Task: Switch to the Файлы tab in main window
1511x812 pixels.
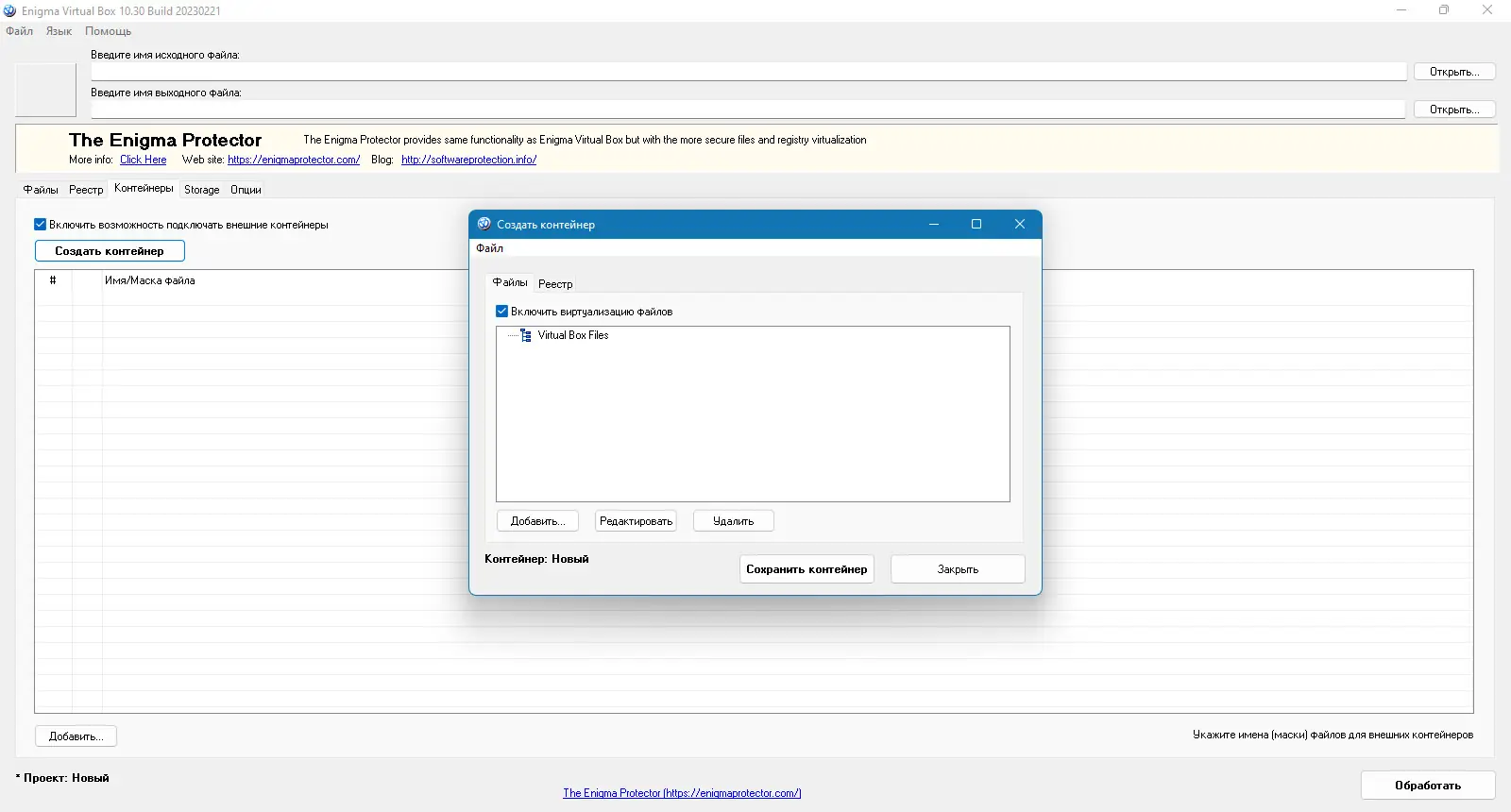Action: click(41, 190)
